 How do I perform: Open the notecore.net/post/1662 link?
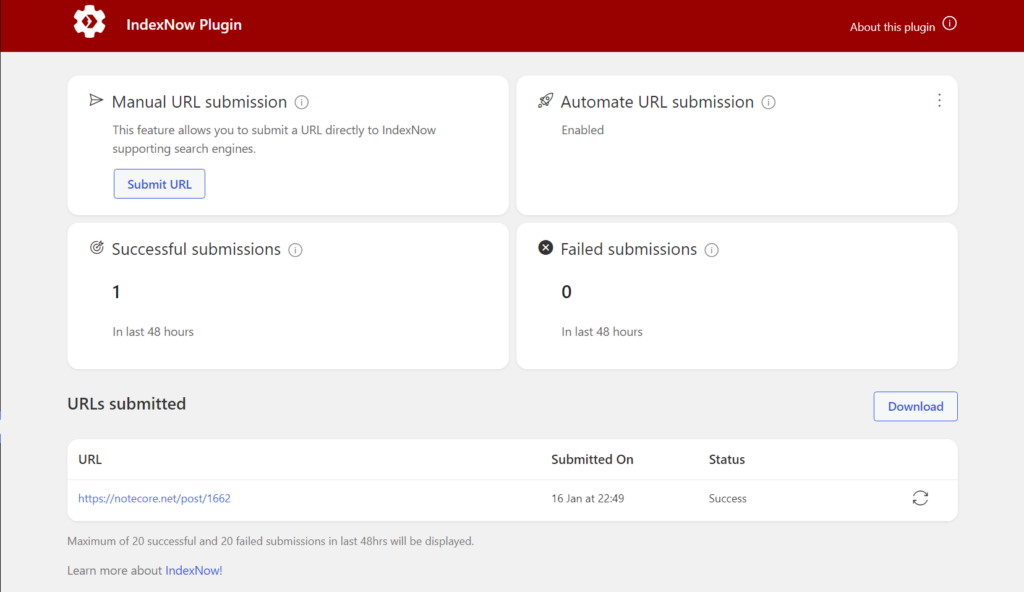click(154, 499)
